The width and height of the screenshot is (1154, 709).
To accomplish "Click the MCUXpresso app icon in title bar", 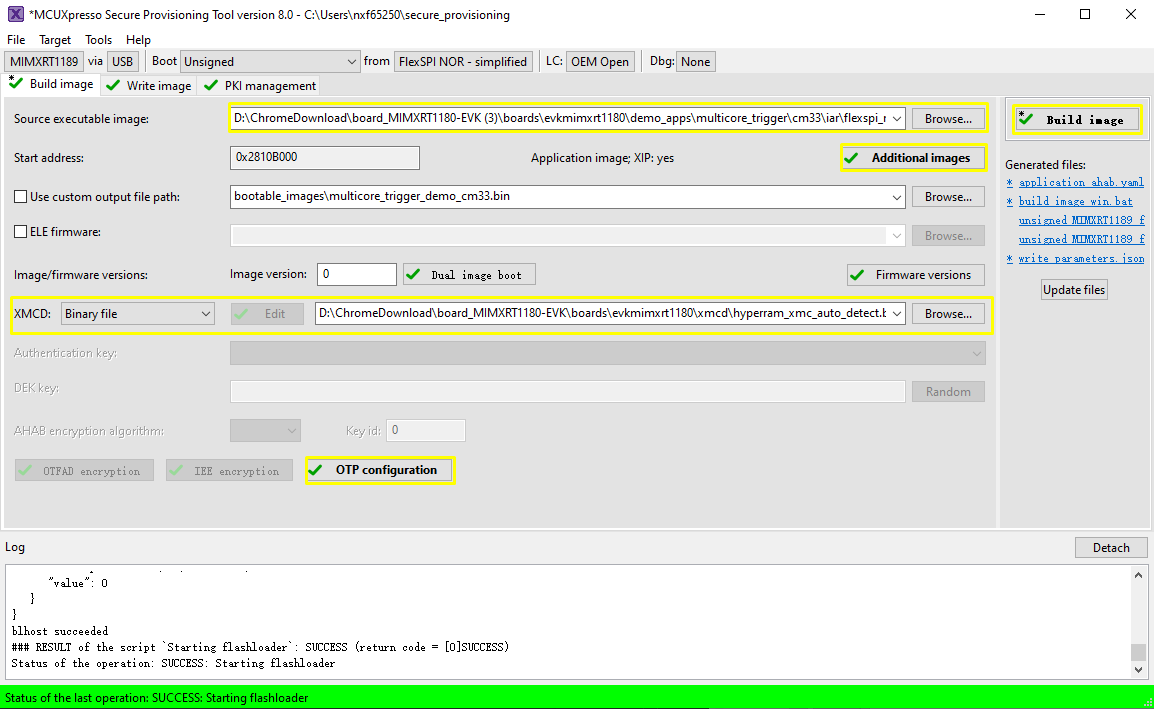I will 15,15.
